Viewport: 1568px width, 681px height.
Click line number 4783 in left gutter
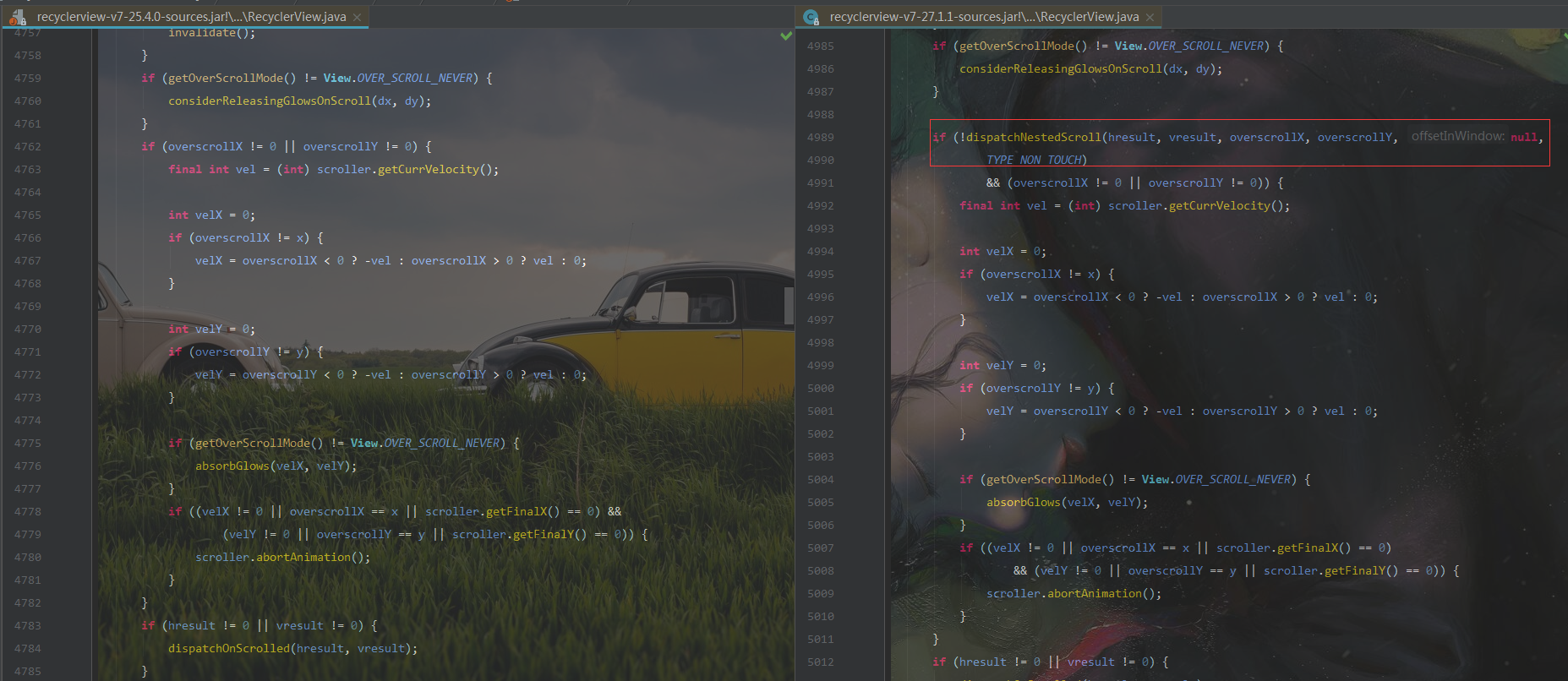(28, 625)
